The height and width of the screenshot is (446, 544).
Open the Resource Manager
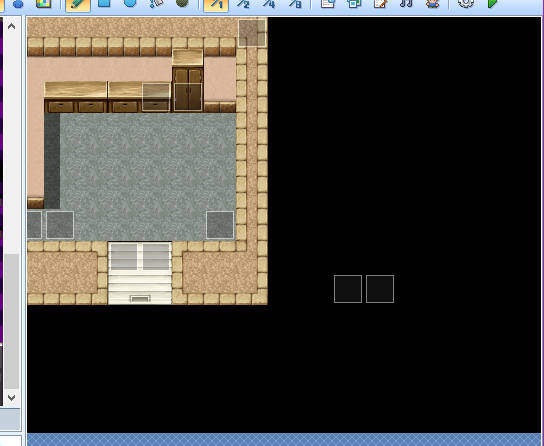[x=354, y=3]
